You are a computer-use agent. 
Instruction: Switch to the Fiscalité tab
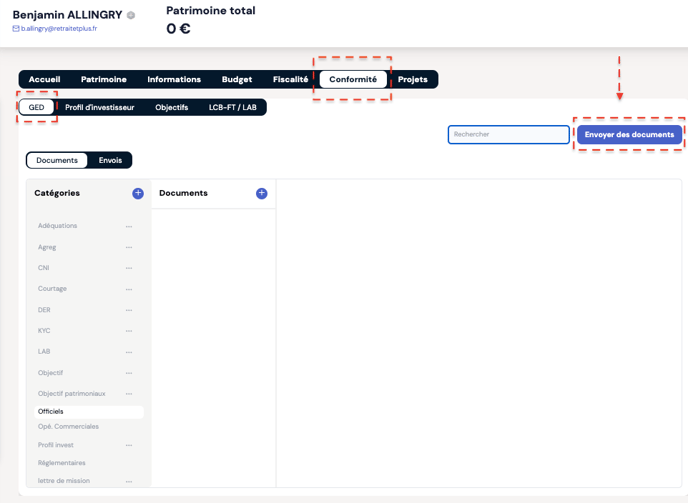[290, 79]
